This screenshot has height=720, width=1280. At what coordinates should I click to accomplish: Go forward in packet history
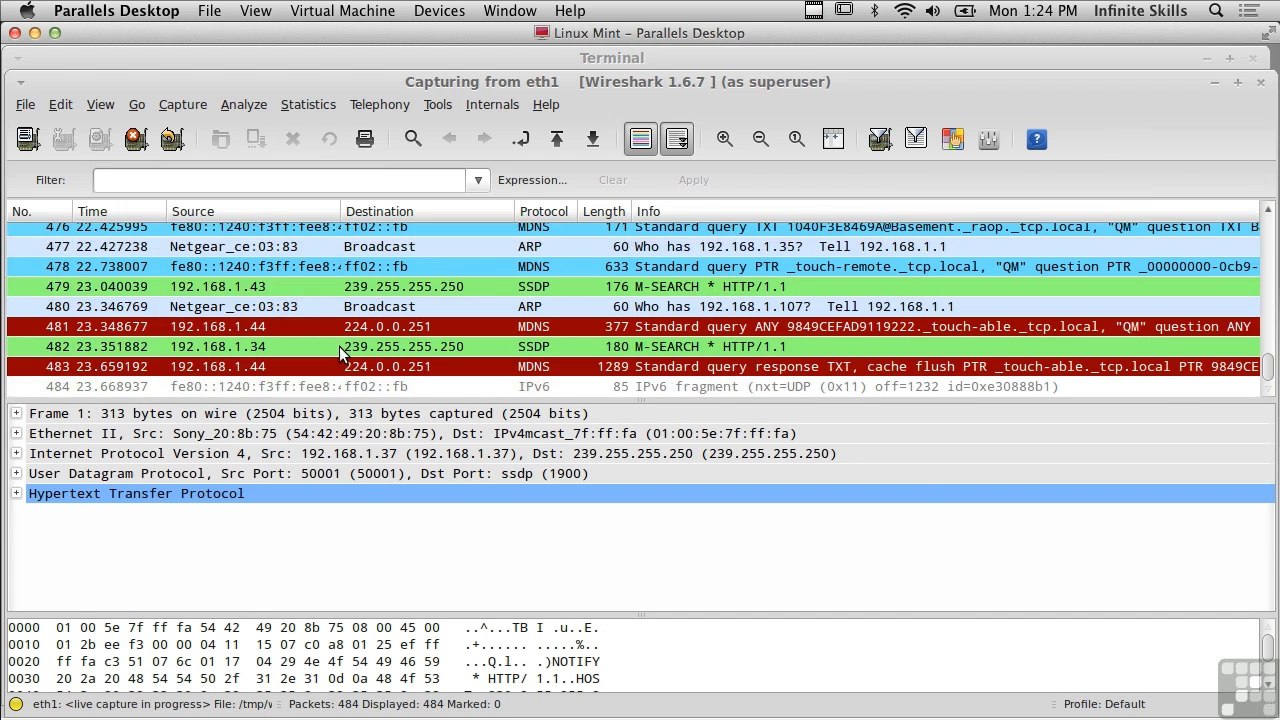pos(485,139)
